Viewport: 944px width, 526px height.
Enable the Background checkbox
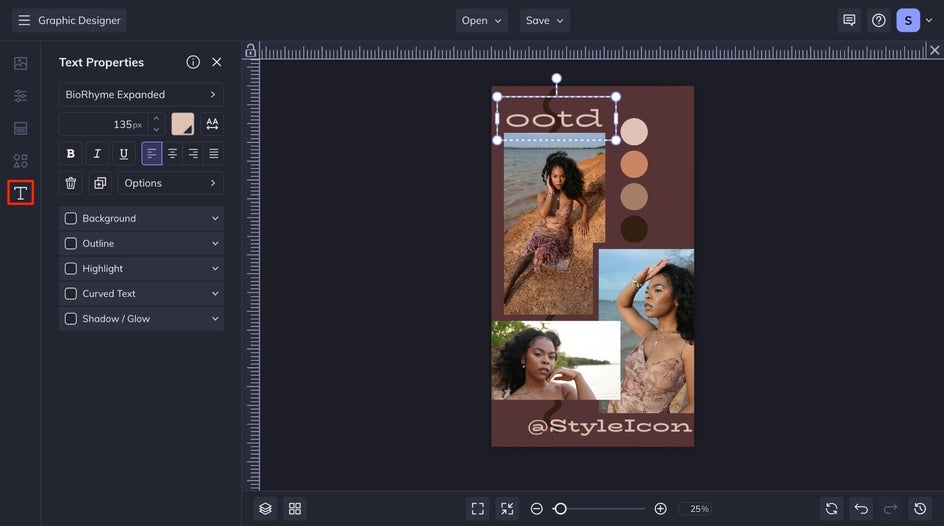click(70, 218)
